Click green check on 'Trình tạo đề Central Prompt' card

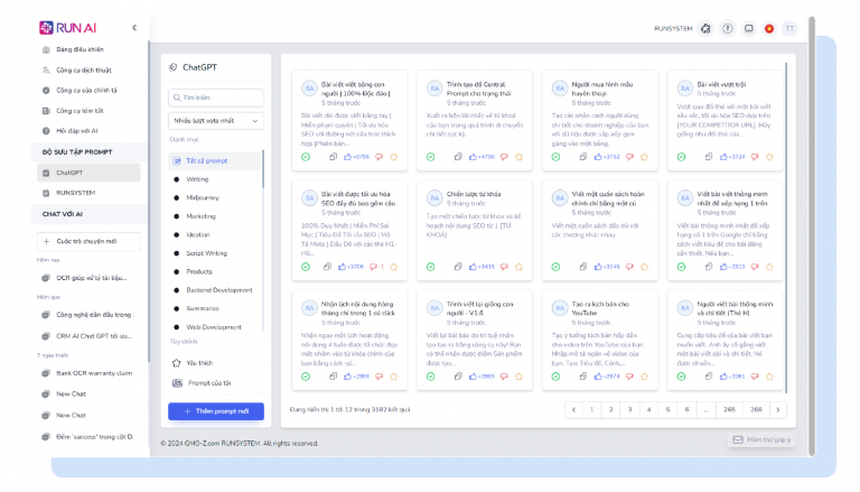431,157
